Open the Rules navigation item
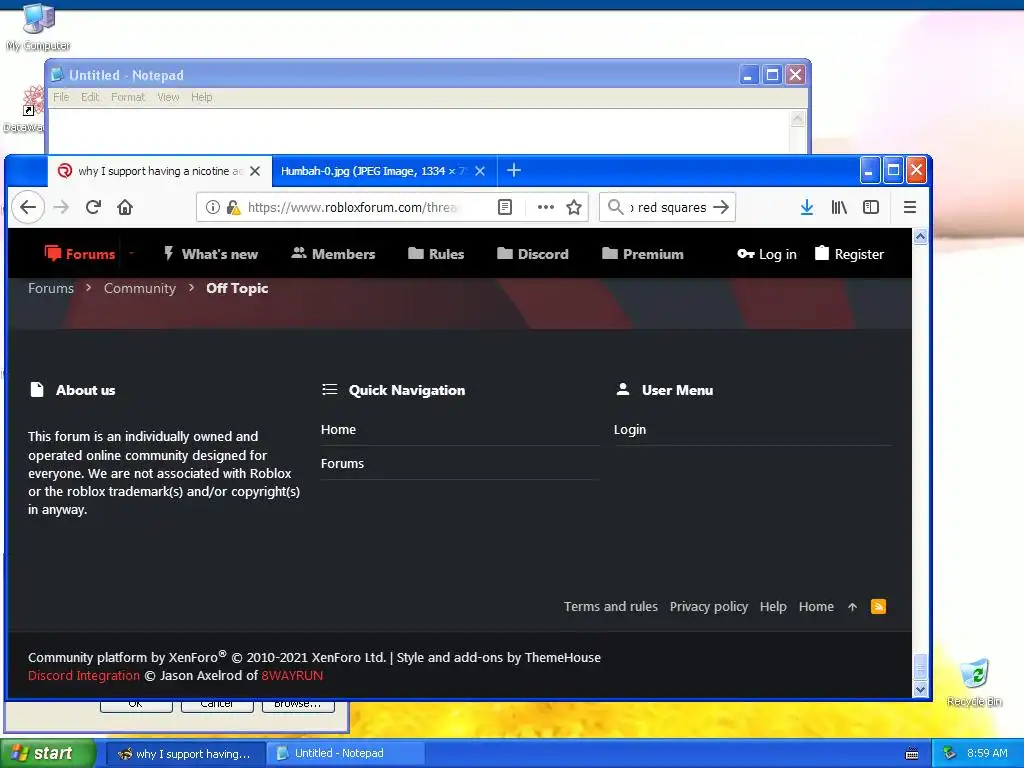 pos(436,253)
